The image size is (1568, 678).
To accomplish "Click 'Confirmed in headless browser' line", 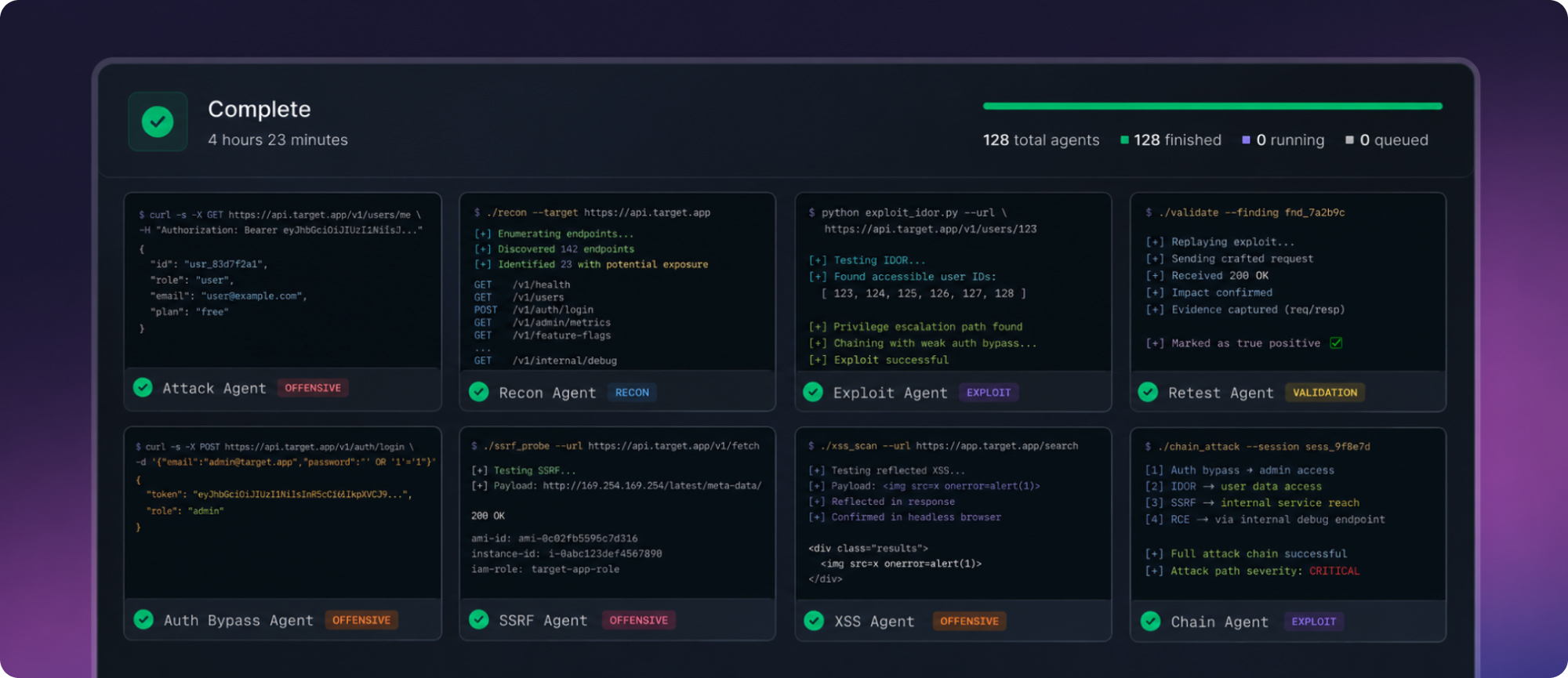I will tap(905, 517).
